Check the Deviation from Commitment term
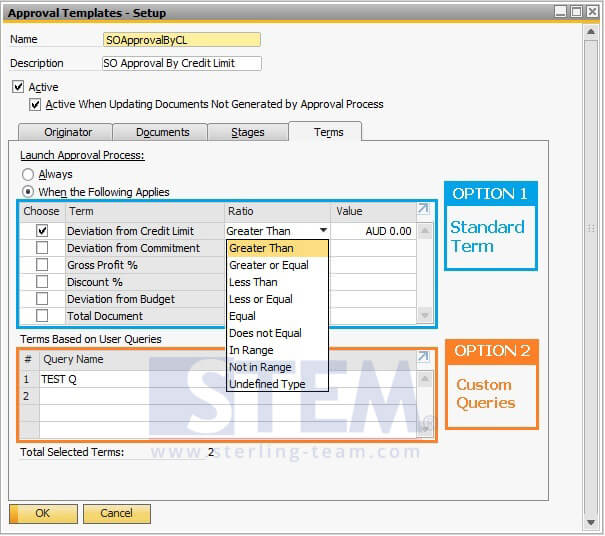 [42, 248]
